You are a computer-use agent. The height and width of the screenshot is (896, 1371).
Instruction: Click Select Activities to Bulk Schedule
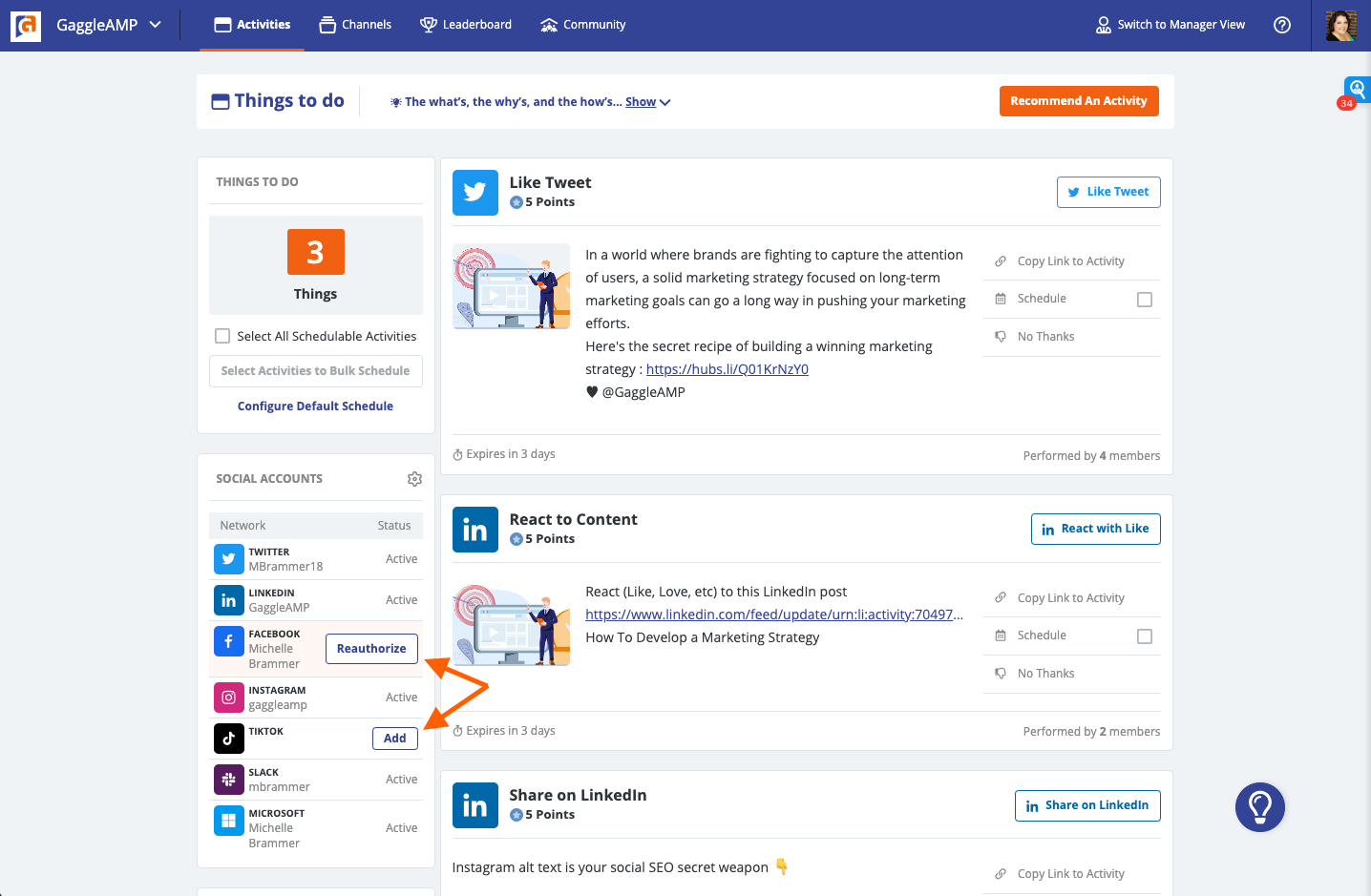tap(316, 371)
